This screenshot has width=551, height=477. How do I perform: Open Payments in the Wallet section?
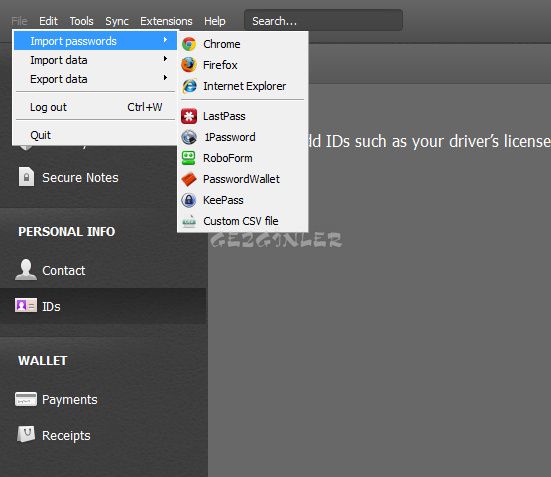click(x=104, y=399)
